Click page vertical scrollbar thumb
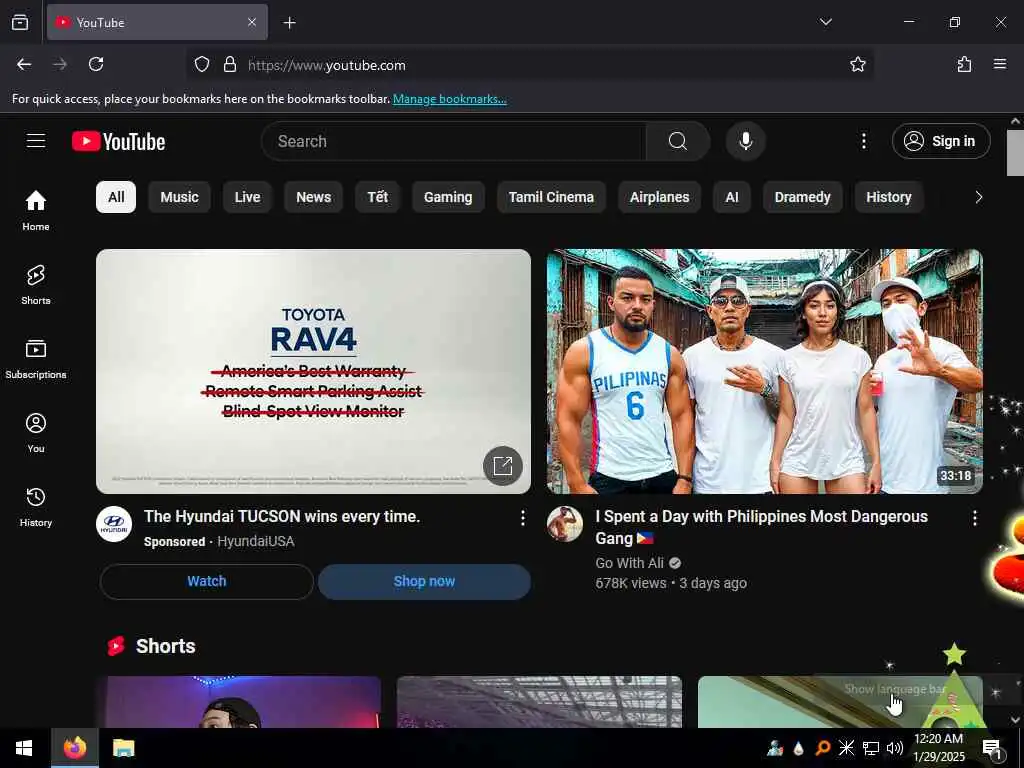1024x768 pixels. pos(1015,153)
